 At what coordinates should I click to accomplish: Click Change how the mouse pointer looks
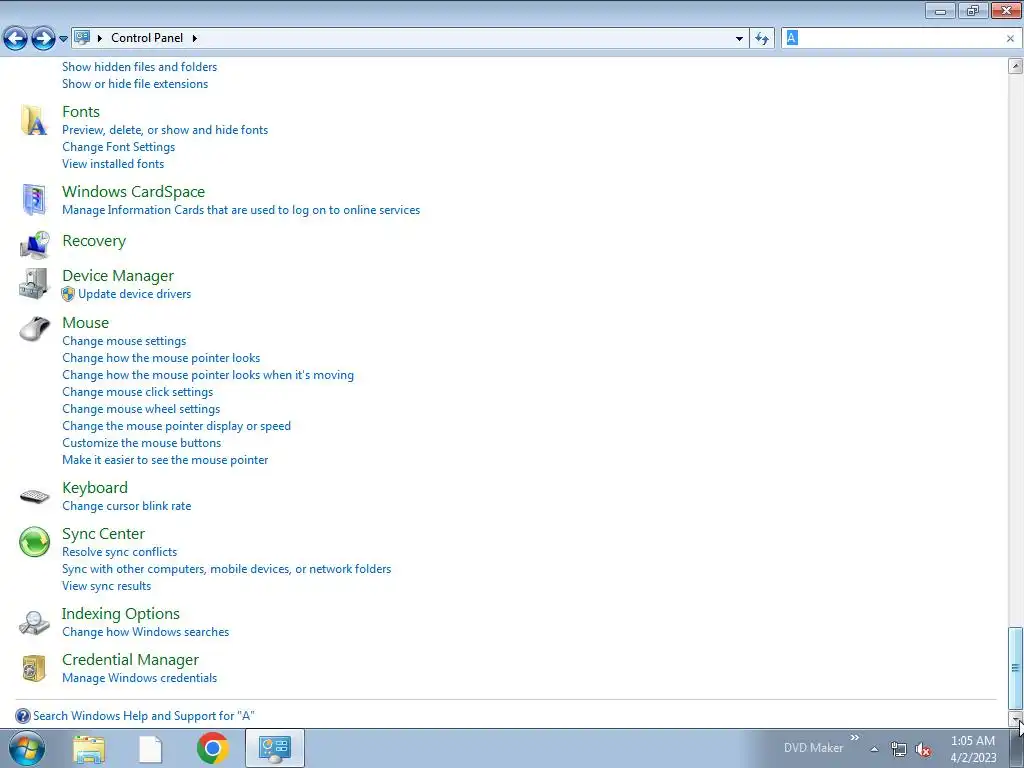point(161,358)
